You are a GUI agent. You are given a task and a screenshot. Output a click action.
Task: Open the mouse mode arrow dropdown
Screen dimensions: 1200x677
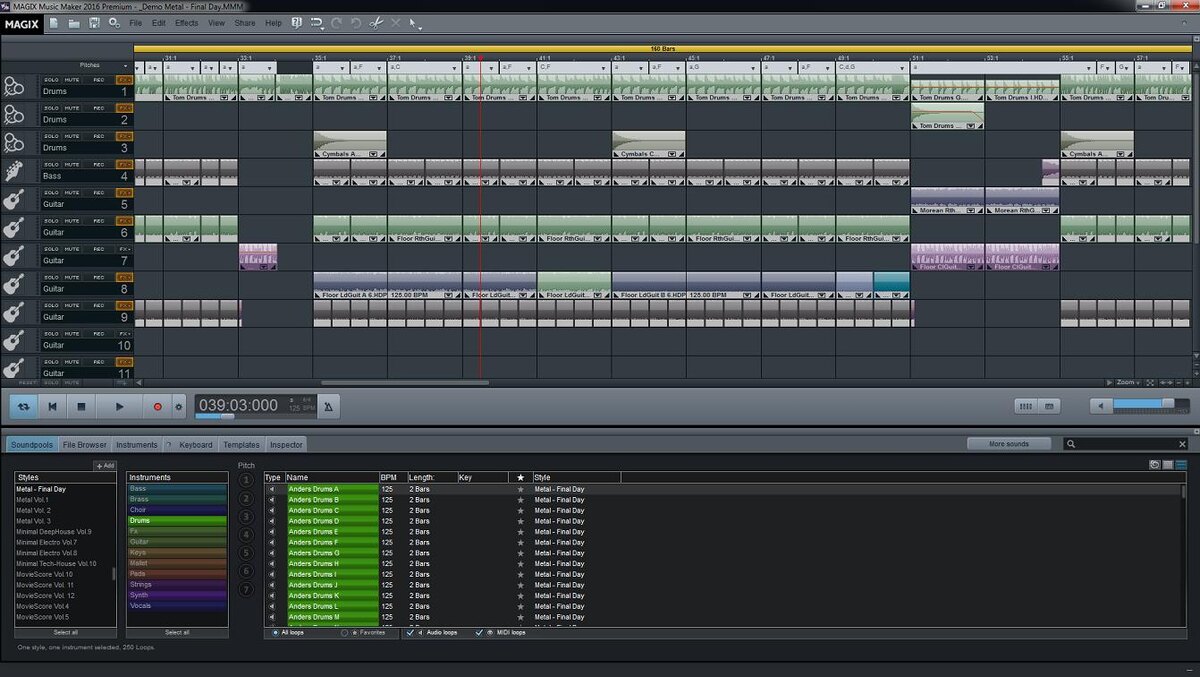415,23
